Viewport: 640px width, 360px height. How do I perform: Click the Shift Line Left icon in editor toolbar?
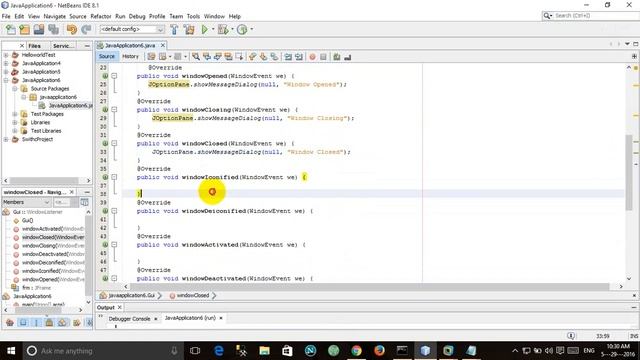pos(288,57)
